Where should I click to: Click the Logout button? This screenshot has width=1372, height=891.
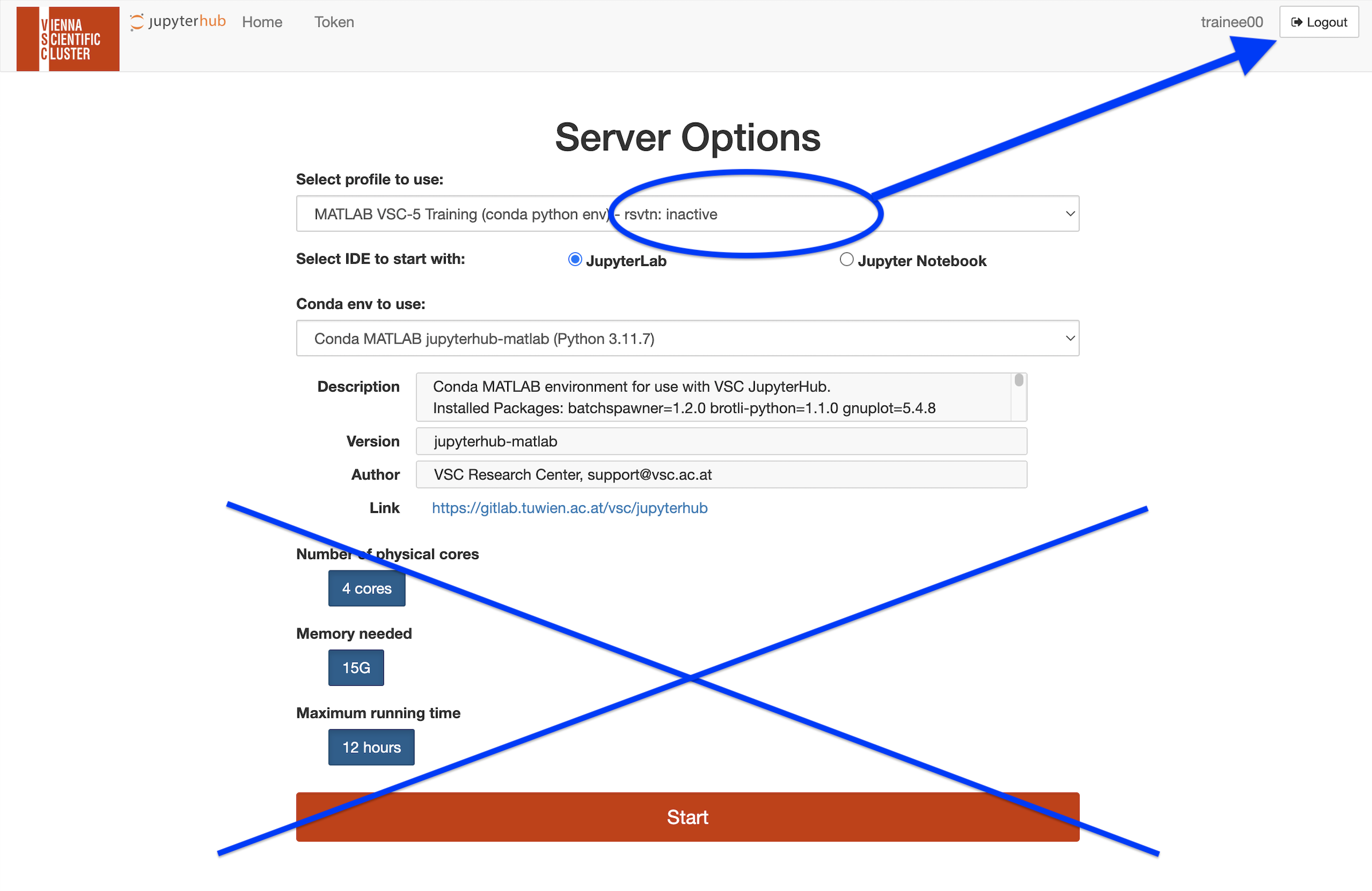1318,22
